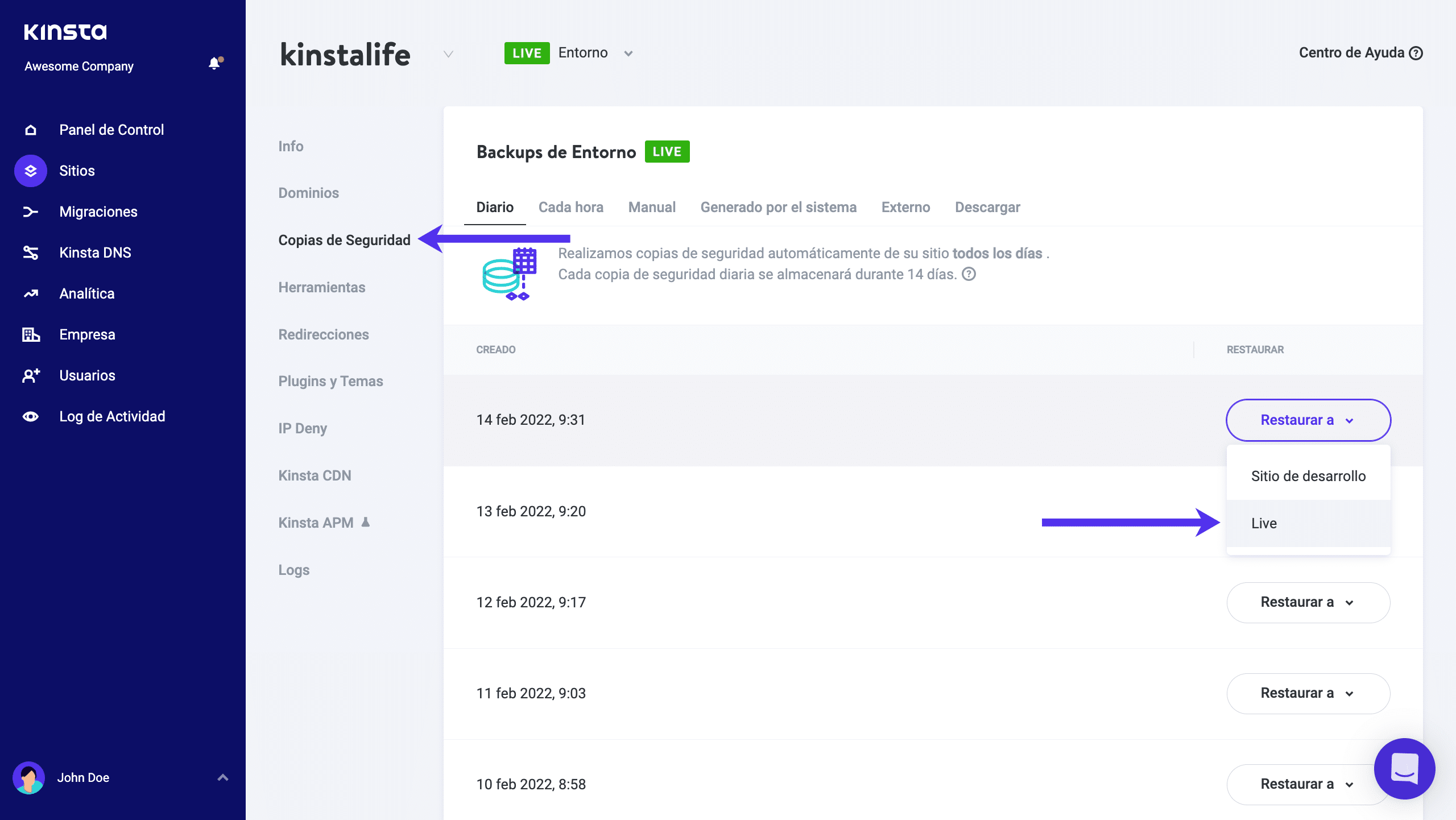Open the Analítica chart icon
The width and height of the screenshot is (1456, 820).
point(31,293)
